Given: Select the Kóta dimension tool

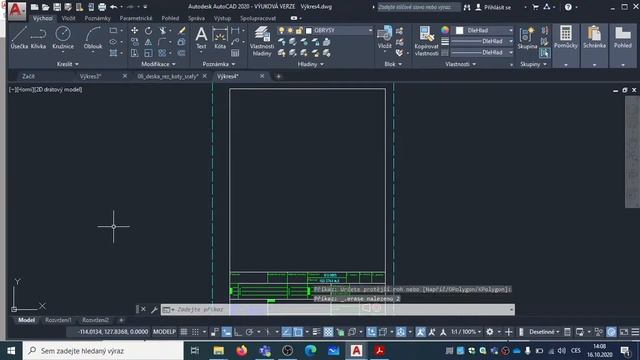Looking at the screenshot, I should coord(220,38).
